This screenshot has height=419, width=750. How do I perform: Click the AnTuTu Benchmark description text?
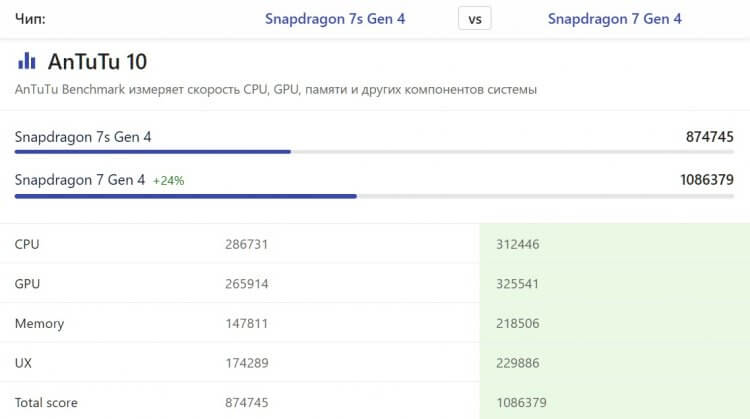click(x=276, y=89)
